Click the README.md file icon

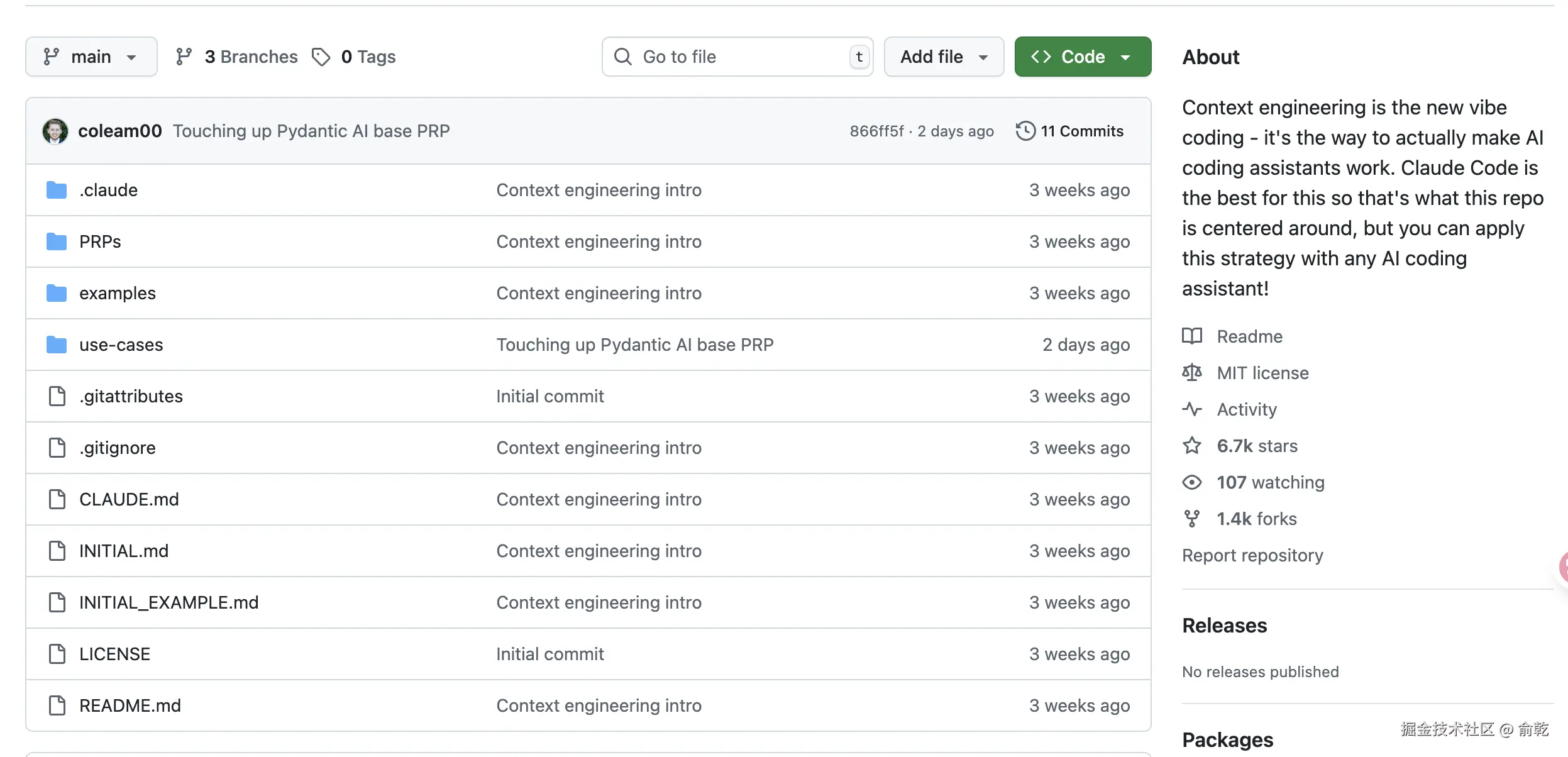(x=57, y=705)
